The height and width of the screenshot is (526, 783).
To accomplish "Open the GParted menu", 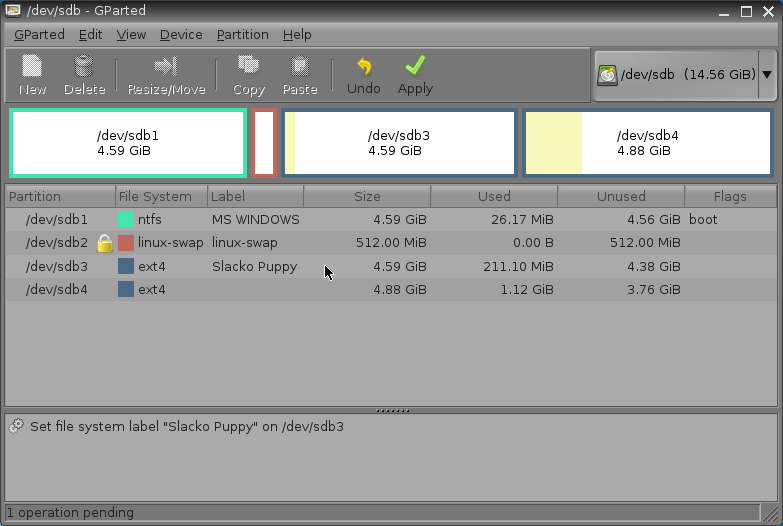I will coord(39,34).
